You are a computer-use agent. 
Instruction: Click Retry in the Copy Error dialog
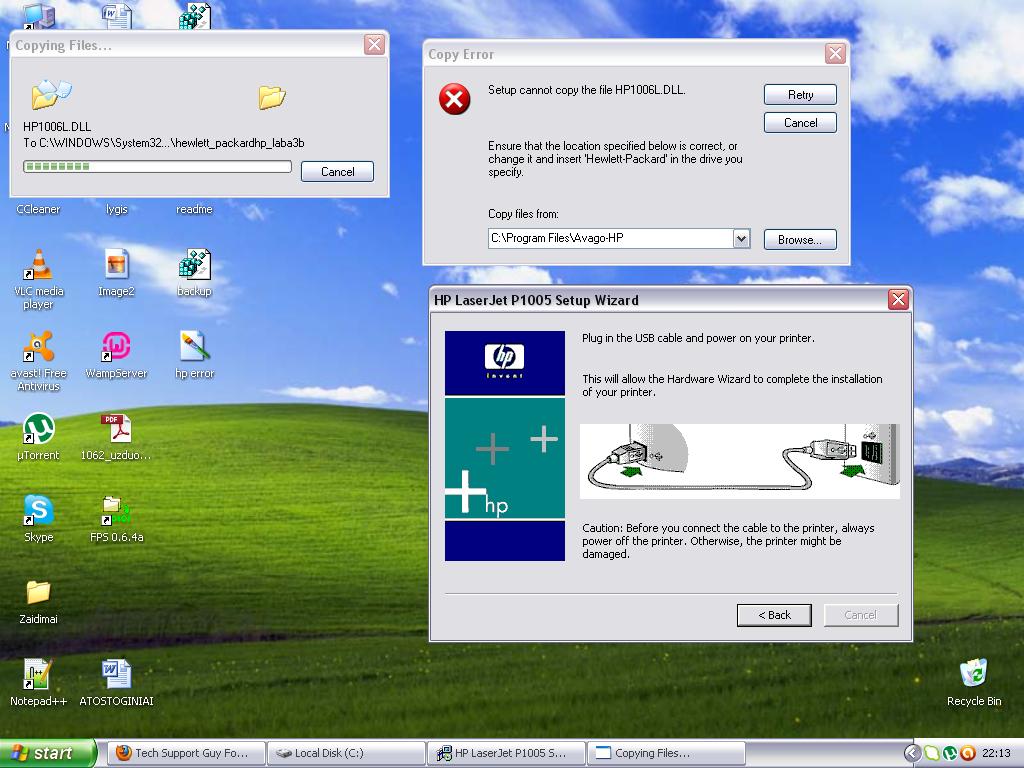pos(799,94)
